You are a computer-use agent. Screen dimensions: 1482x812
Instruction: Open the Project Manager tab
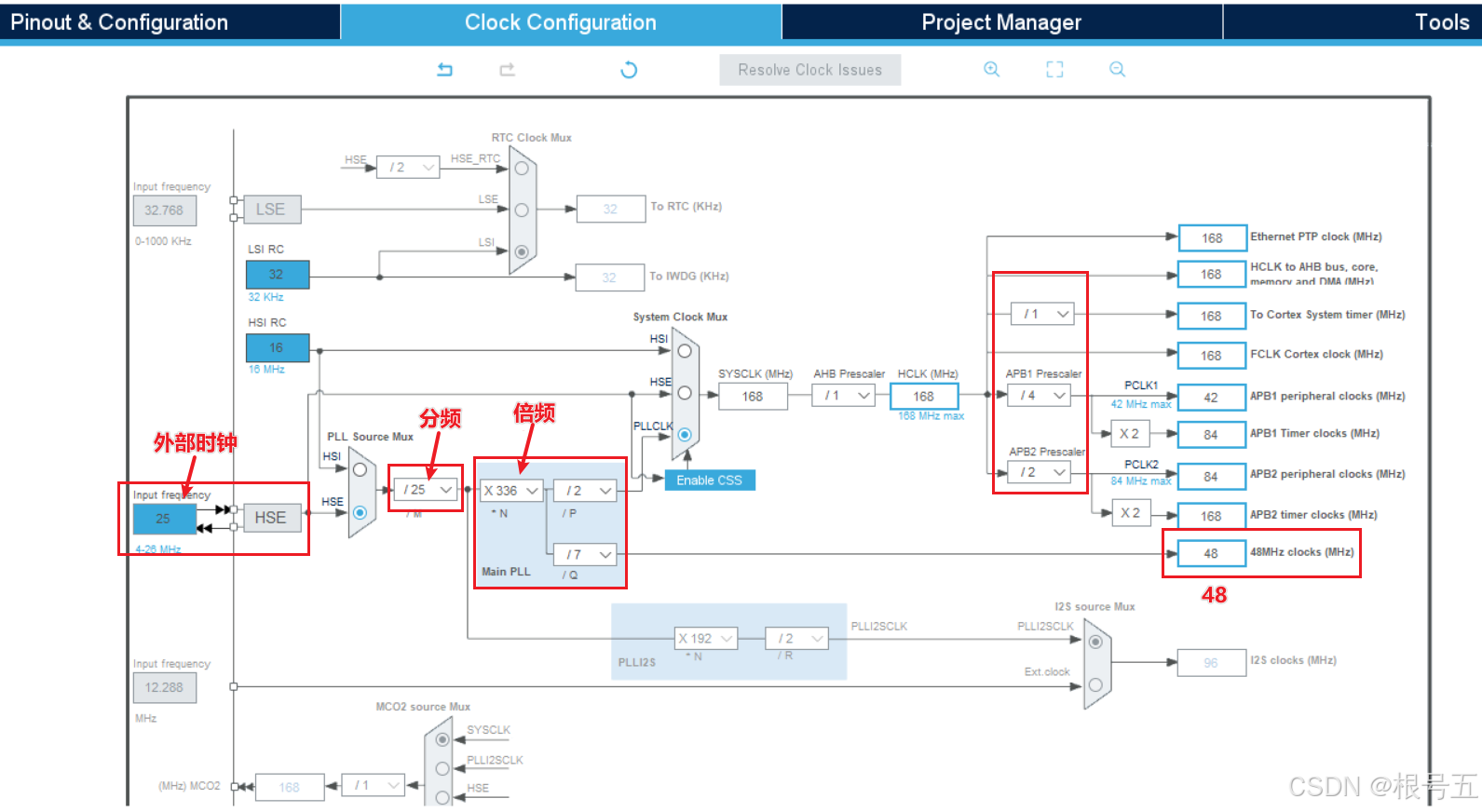click(x=1001, y=21)
